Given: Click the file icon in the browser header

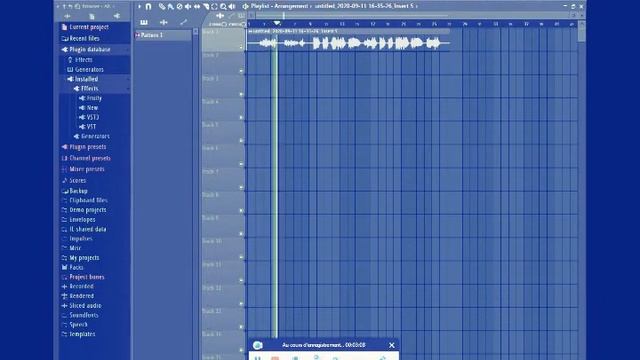Looking at the screenshot, I should 92,16.
